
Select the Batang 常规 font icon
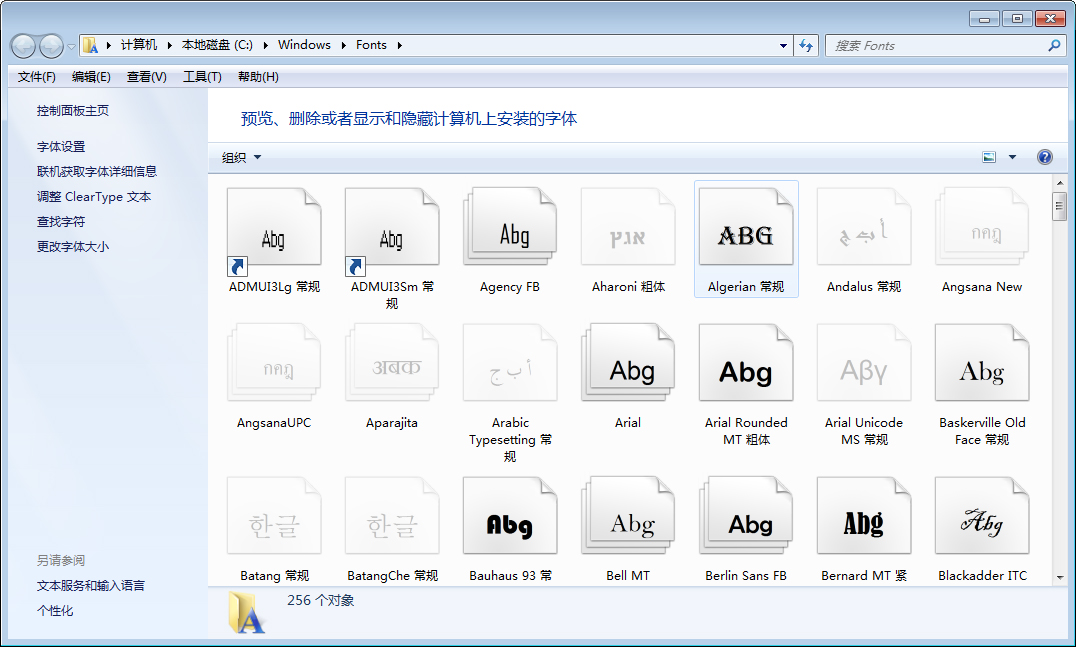[274, 515]
